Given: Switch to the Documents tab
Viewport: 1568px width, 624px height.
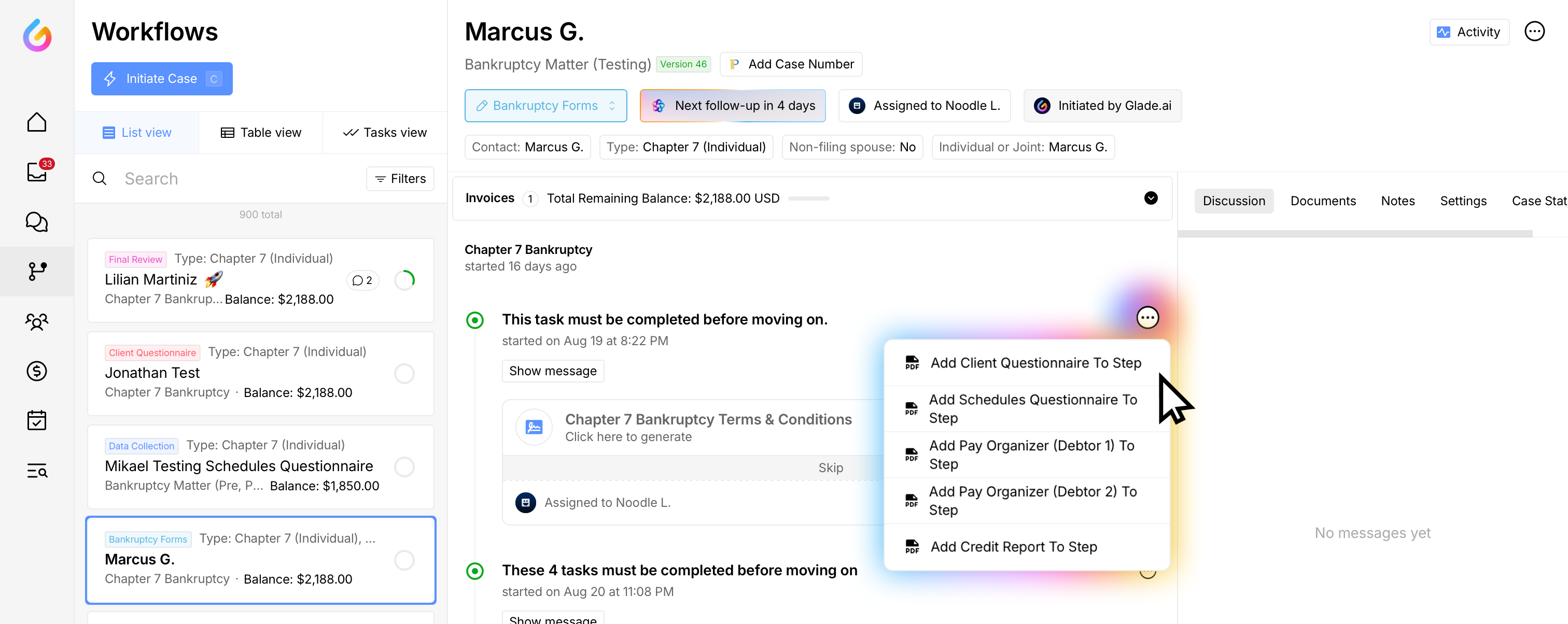Looking at the screenshot, I should tap(1322, 201).
